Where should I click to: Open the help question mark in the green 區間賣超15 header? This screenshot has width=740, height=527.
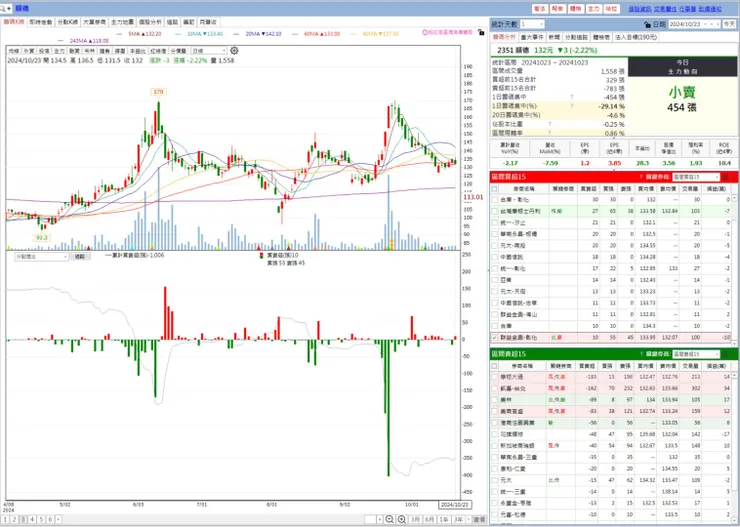coord(641,354)
